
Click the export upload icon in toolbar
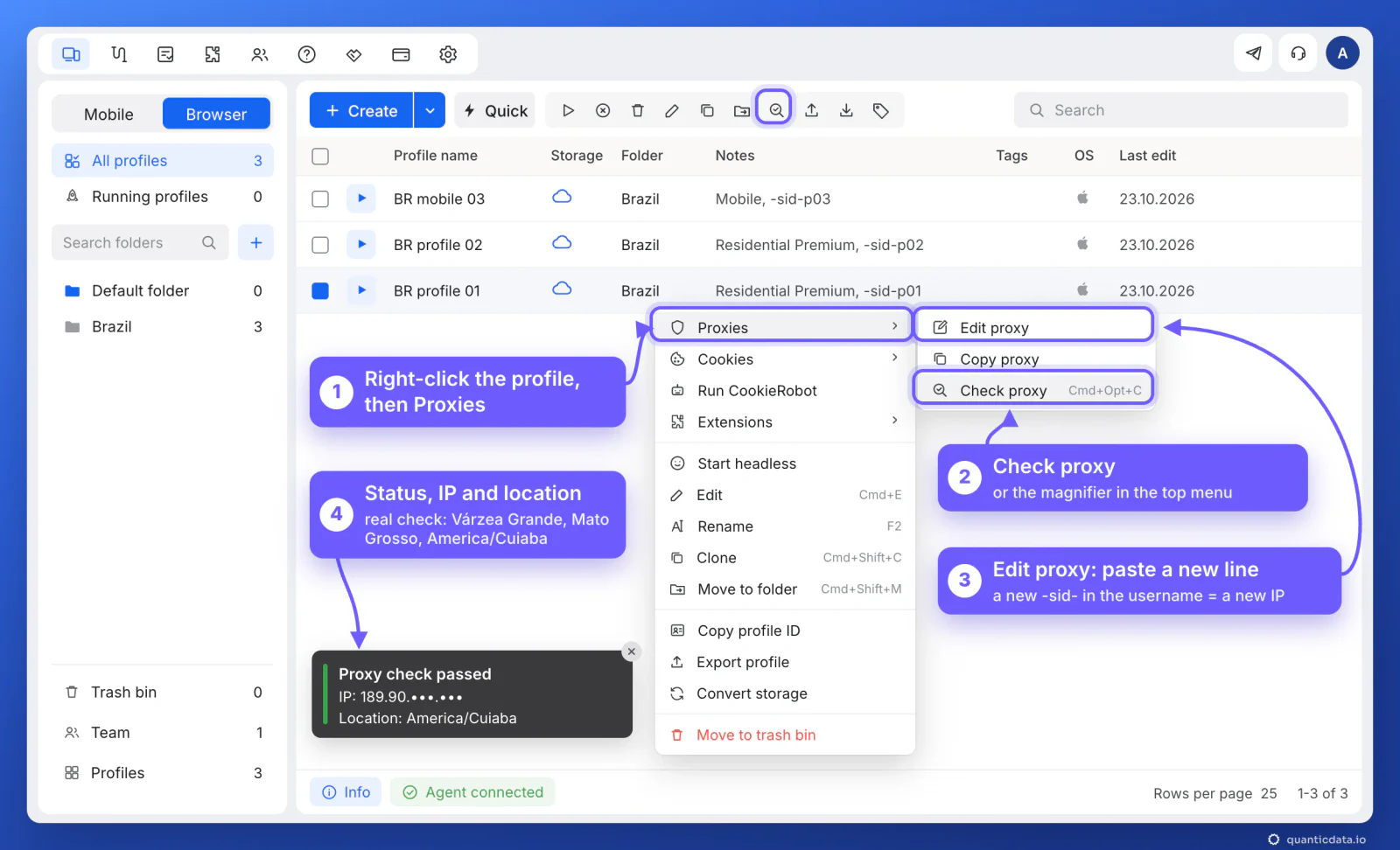812,111
